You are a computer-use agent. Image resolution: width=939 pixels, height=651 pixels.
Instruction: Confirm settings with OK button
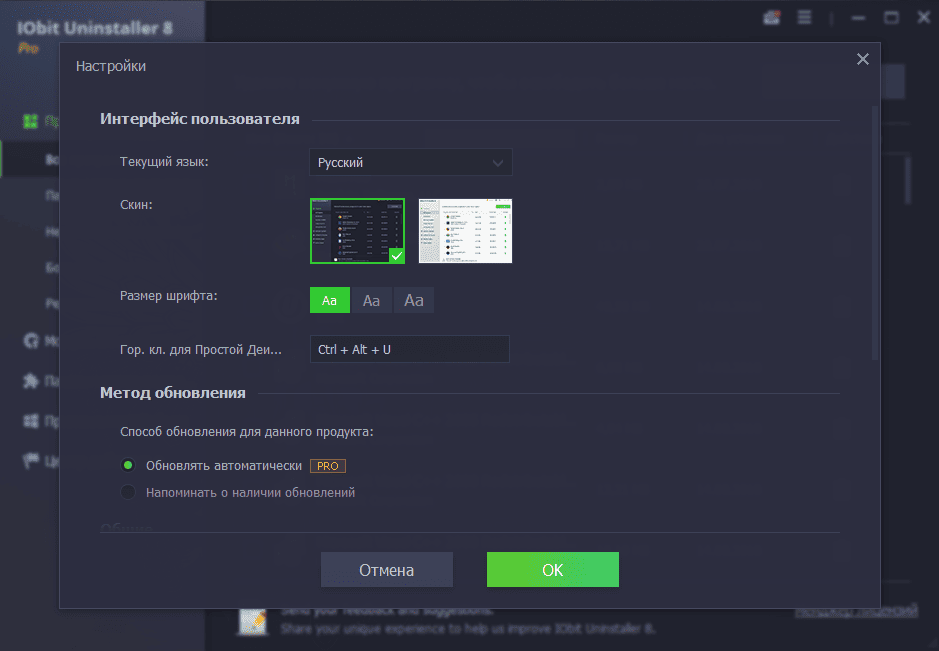coord(553,570)
